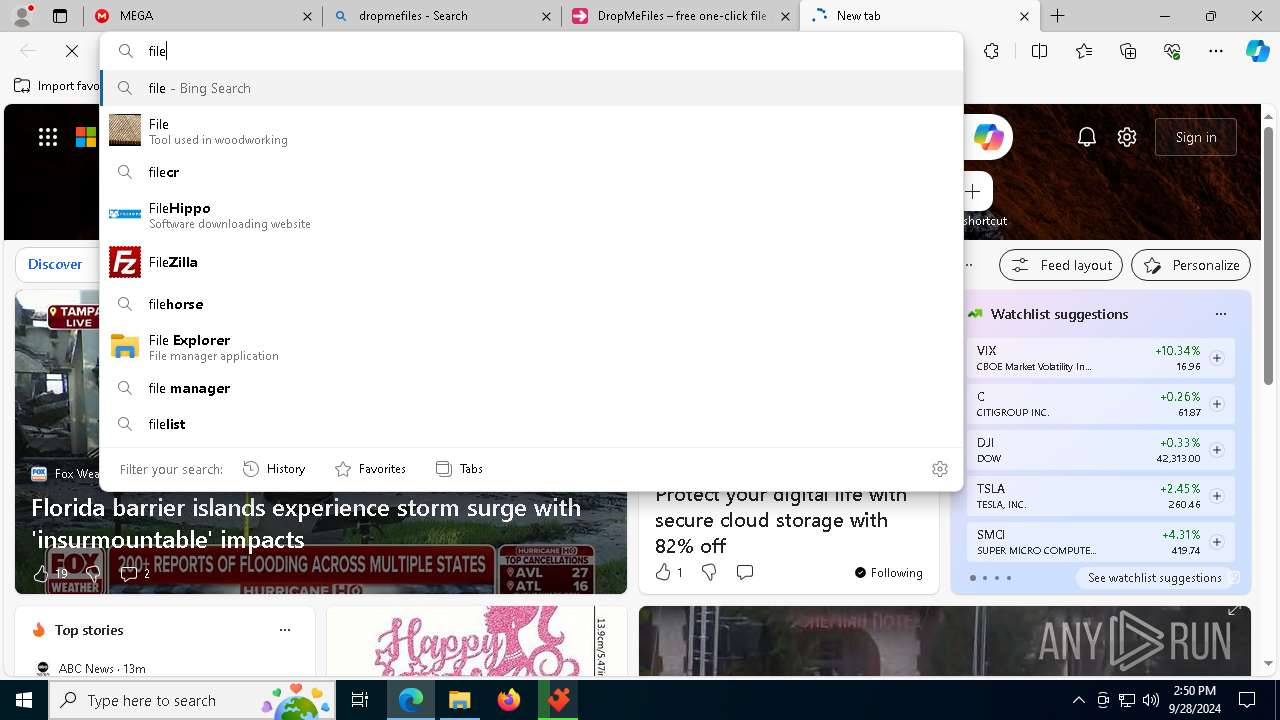Select the FileHippo suggestion
This screenshot has width=1280, height=720.
coord(531,215)
